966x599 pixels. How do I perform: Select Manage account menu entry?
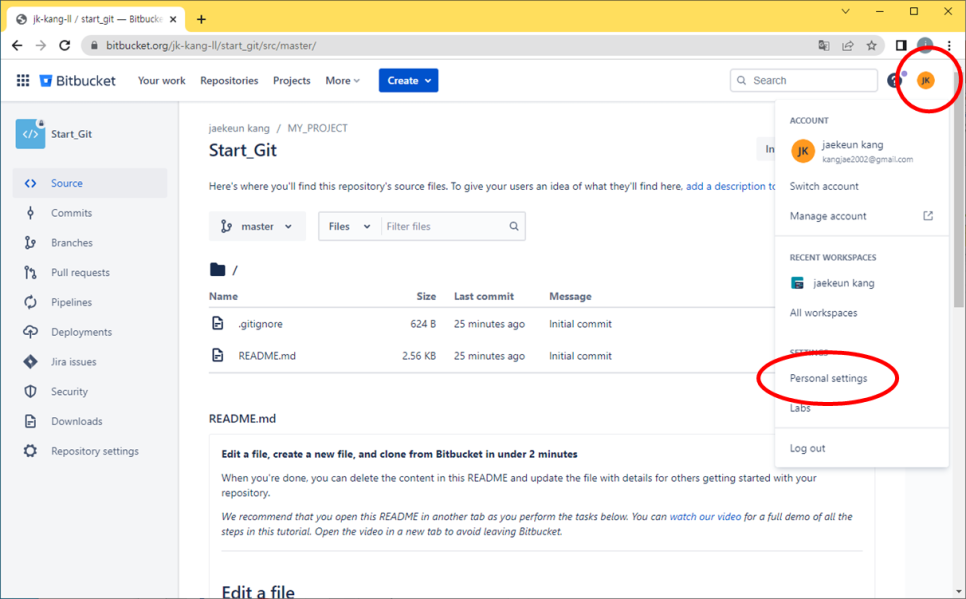coord(861,216)
